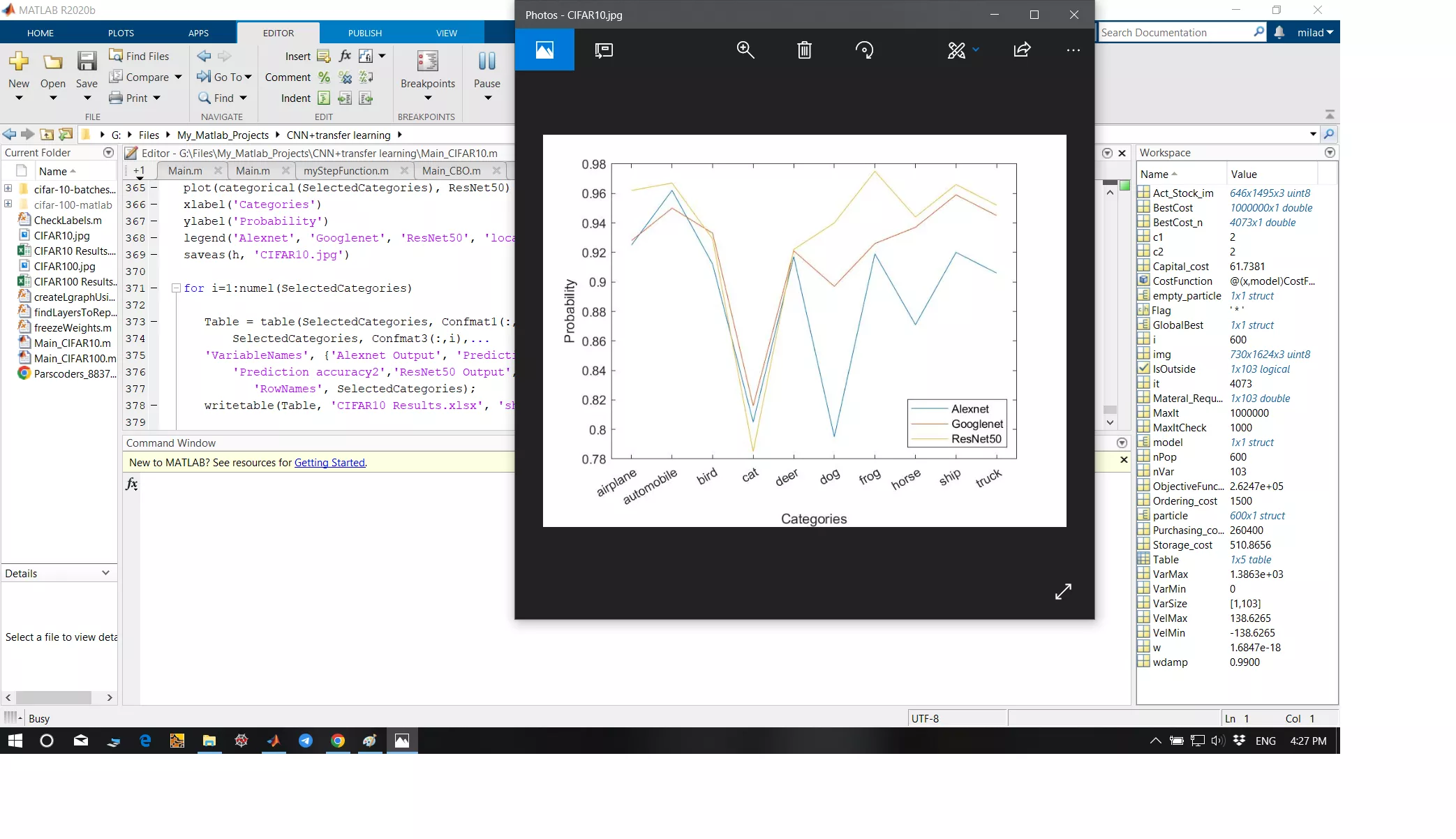The image size is (1456, 839).
Task: Click the Breakpoints icon in Editor ribbon
Action: tap(427, 62)
